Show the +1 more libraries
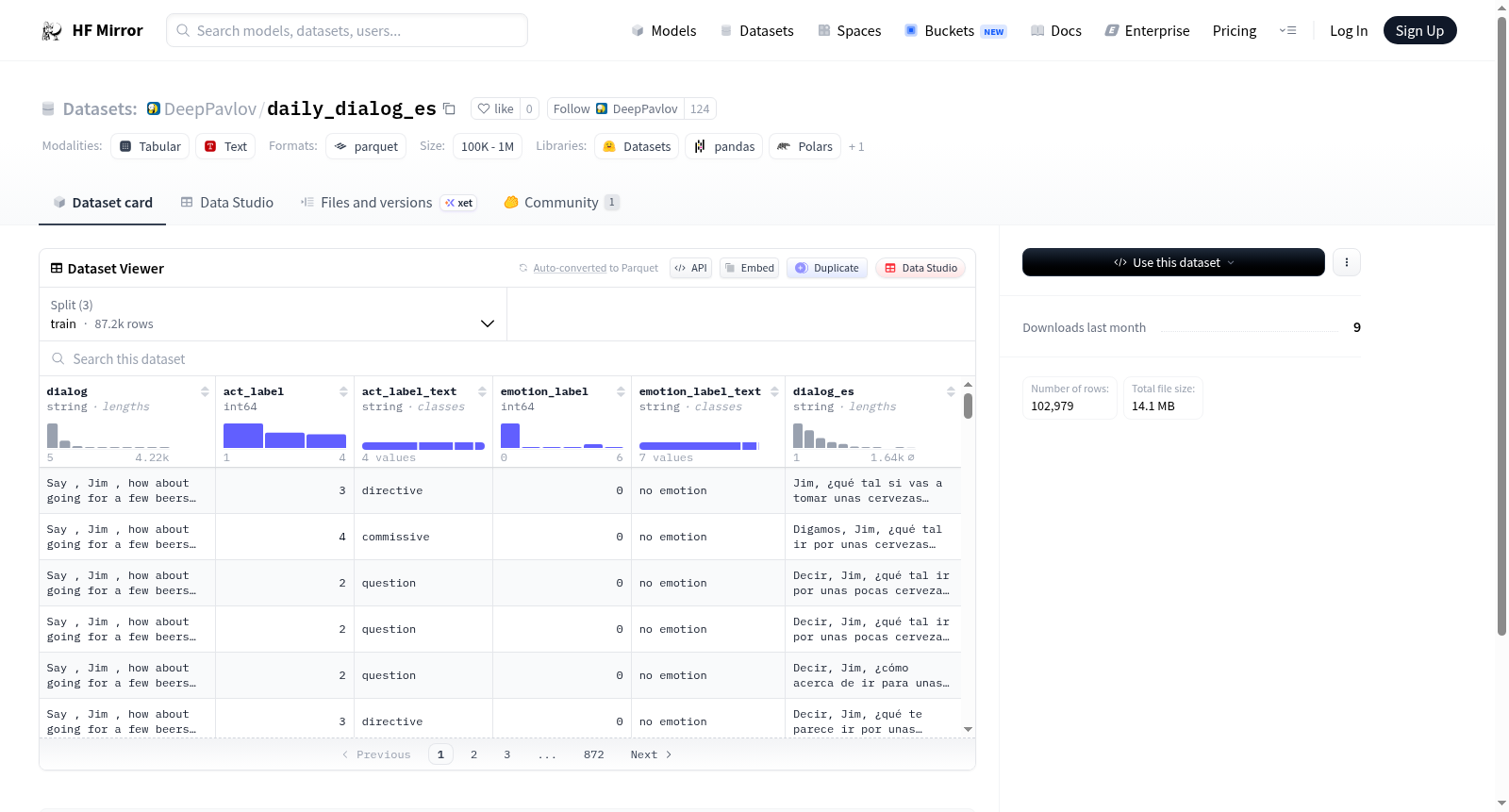Screen dimensions: 1509x812 856,146
